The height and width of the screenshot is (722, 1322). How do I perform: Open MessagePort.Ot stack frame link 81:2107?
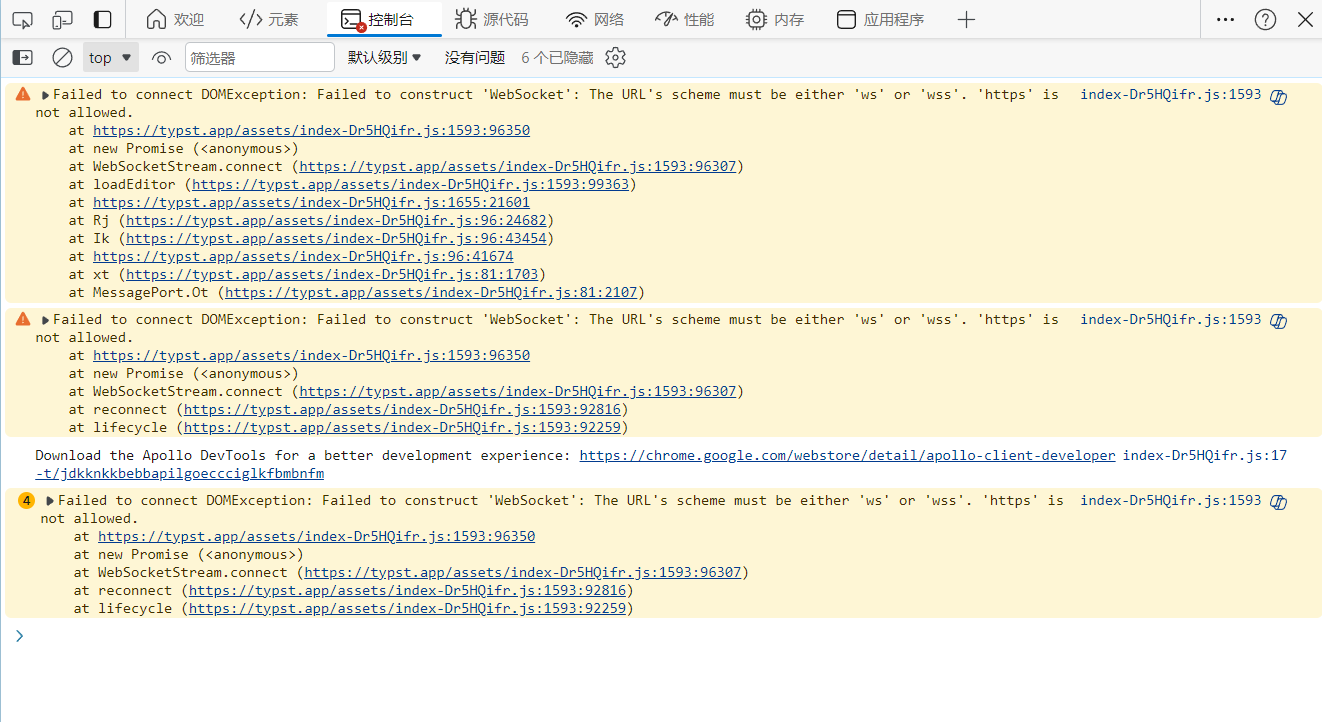click(431, 292)
